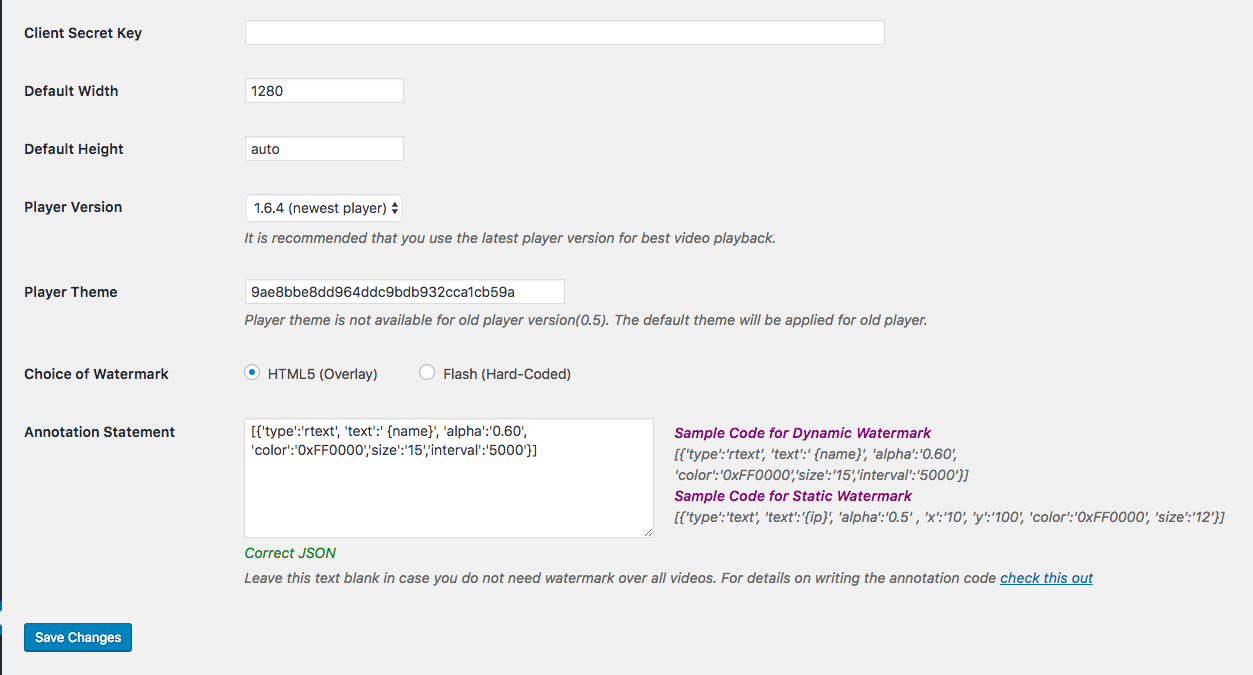Select the HTML5 (Overlay) watermark radio button

pyautogui.click(x=252, y=373)
